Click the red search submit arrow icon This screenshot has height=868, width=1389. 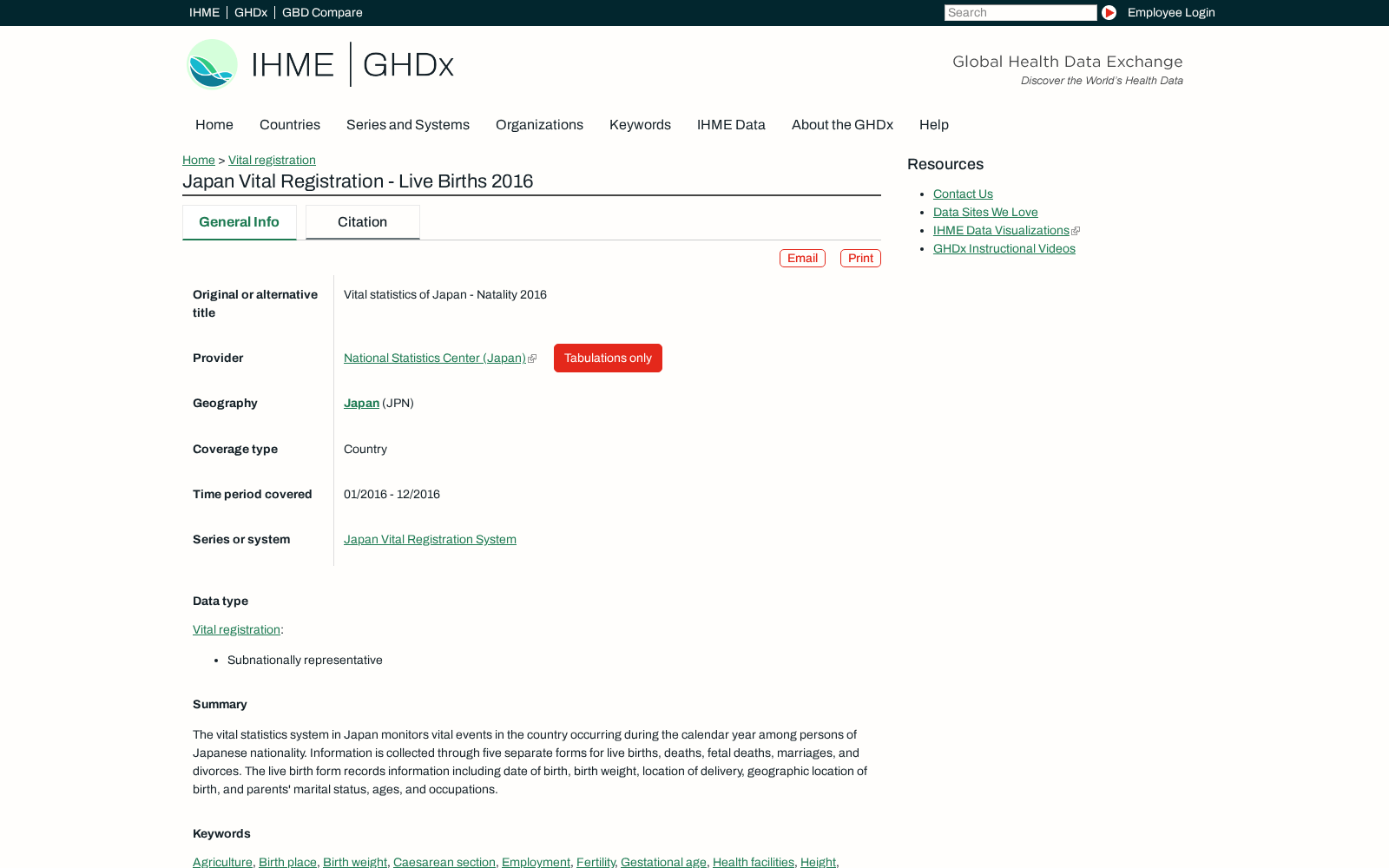tap(1109, 12)
